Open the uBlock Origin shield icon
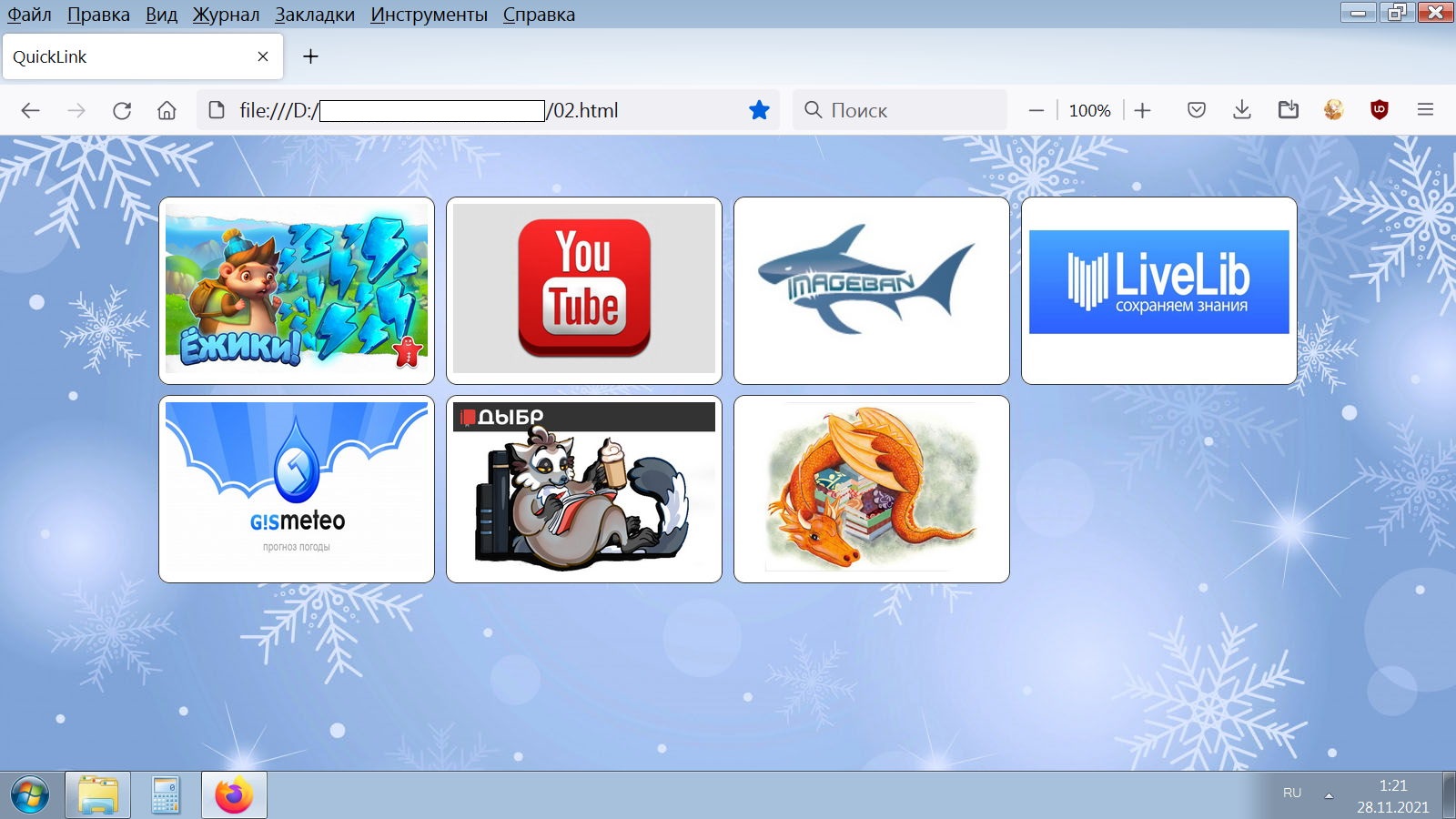Viewport: 1456px width, 819px height. (x=1380, y=110)
